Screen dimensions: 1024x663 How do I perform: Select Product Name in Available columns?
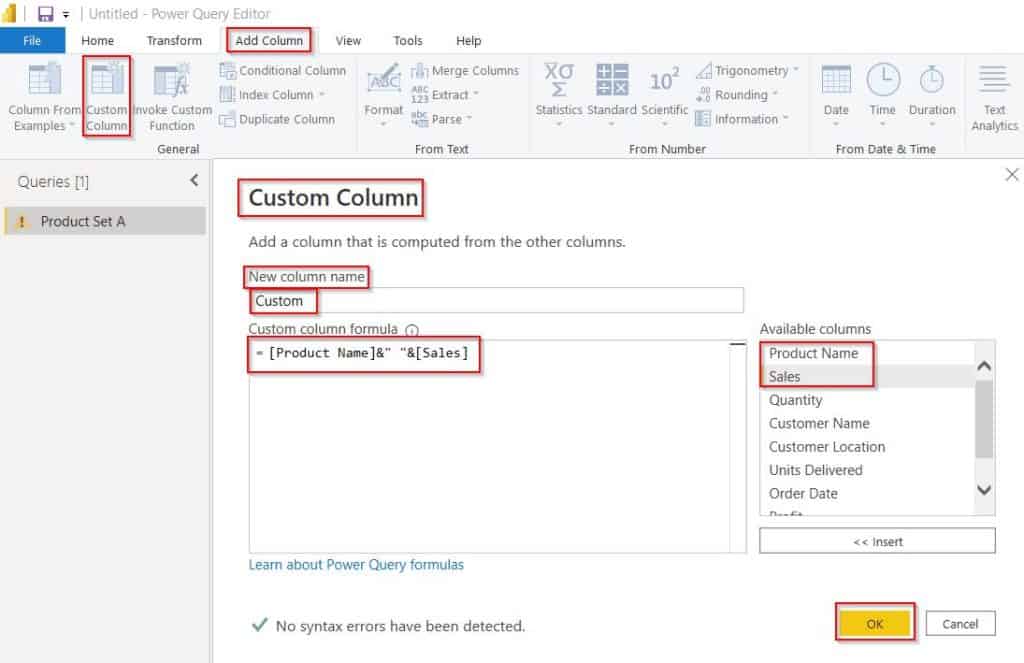[867, 353]
